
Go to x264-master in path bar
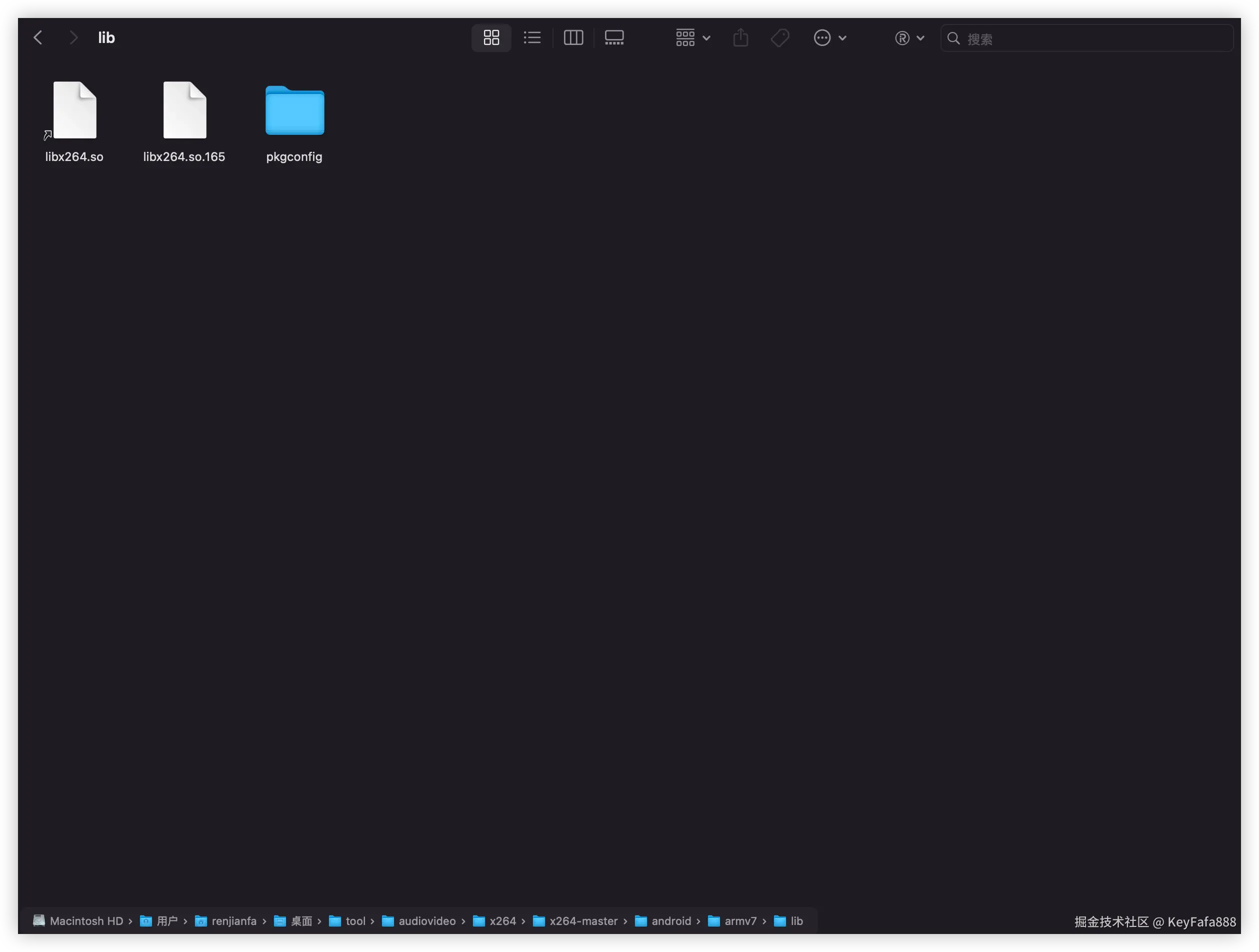[x=583, y=920]
